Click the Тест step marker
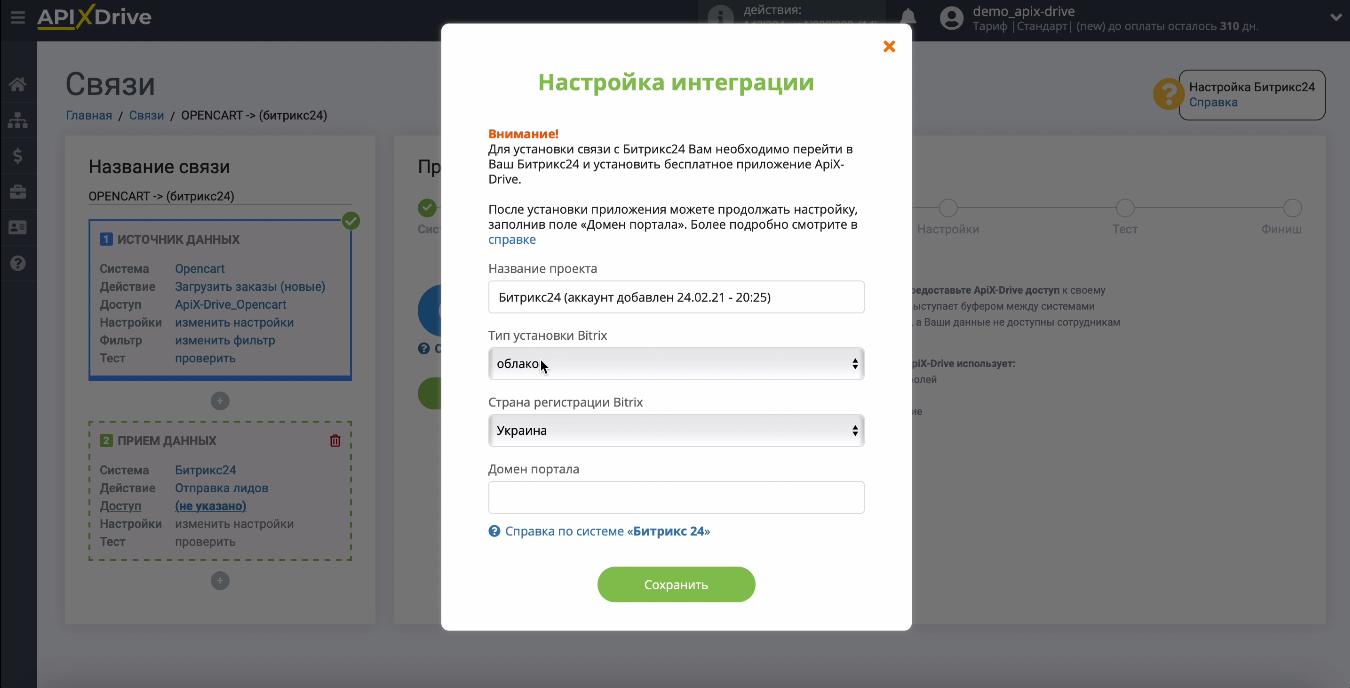Screen dimensions: 1350x688 (x=1125, y=208)
